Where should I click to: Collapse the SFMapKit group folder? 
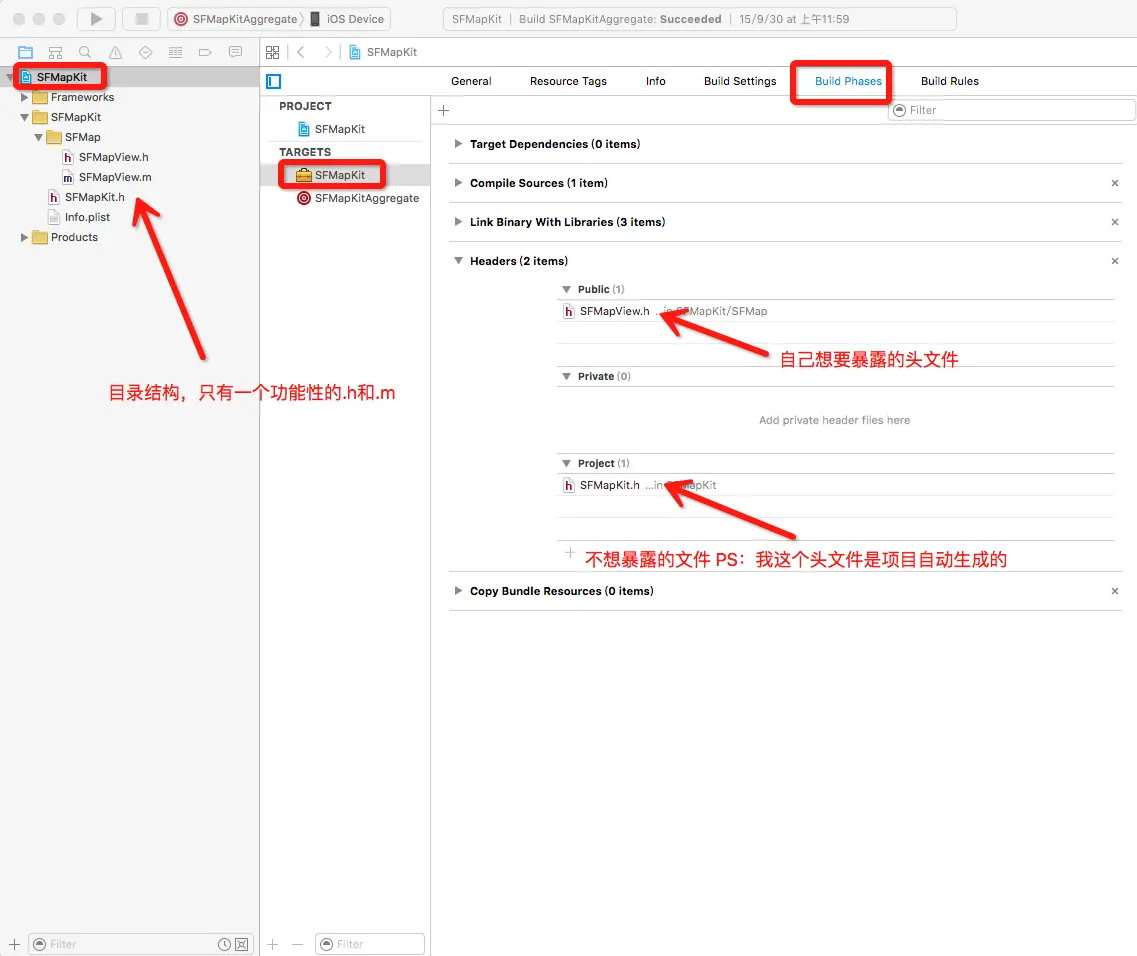(24, 117)
